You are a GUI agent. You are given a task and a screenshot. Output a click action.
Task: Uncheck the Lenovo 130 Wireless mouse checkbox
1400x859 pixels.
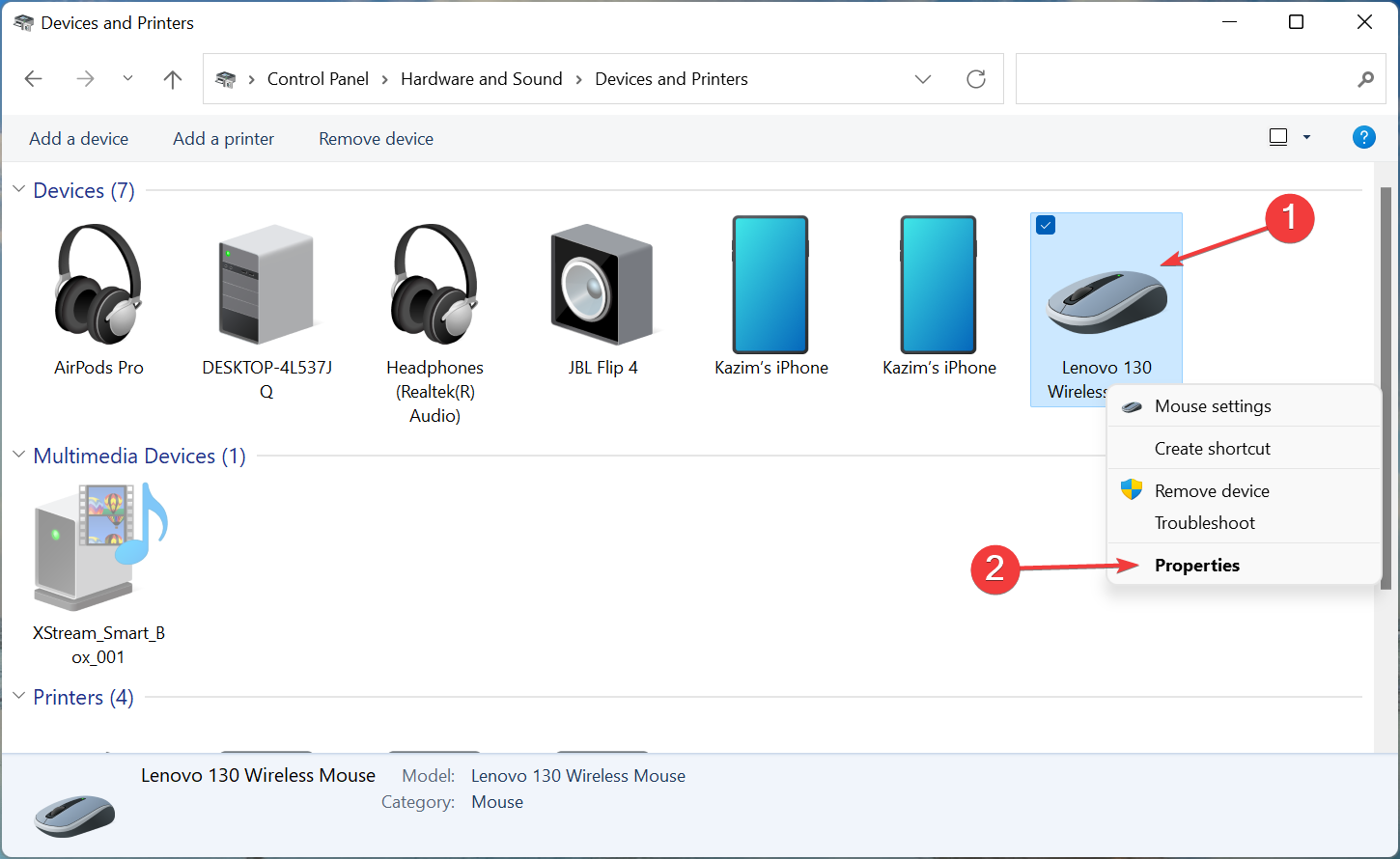click(1046, 225)
